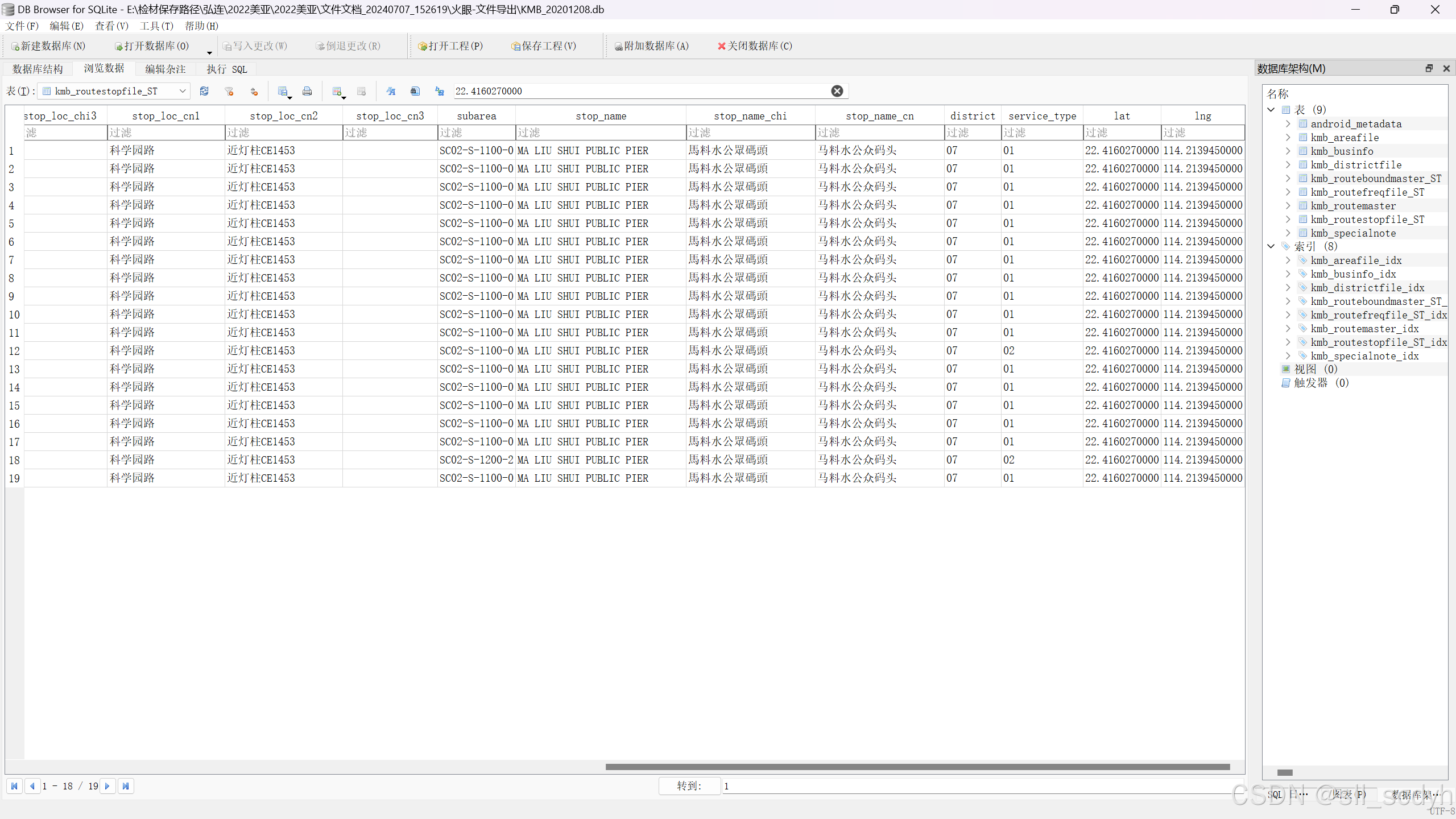This screenshot has width=1456, height=819.
Task: Sort by the service_type column header
Action: click(x=1042, y=116)
